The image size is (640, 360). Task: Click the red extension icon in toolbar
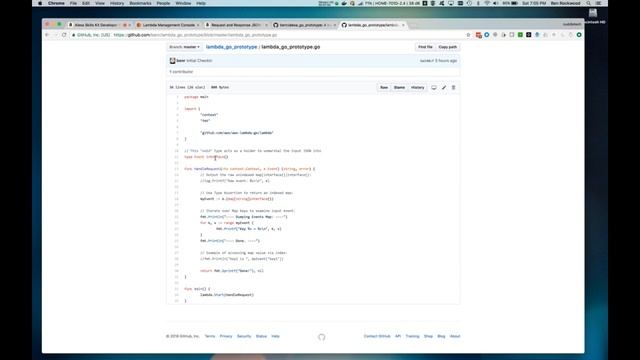478,35
